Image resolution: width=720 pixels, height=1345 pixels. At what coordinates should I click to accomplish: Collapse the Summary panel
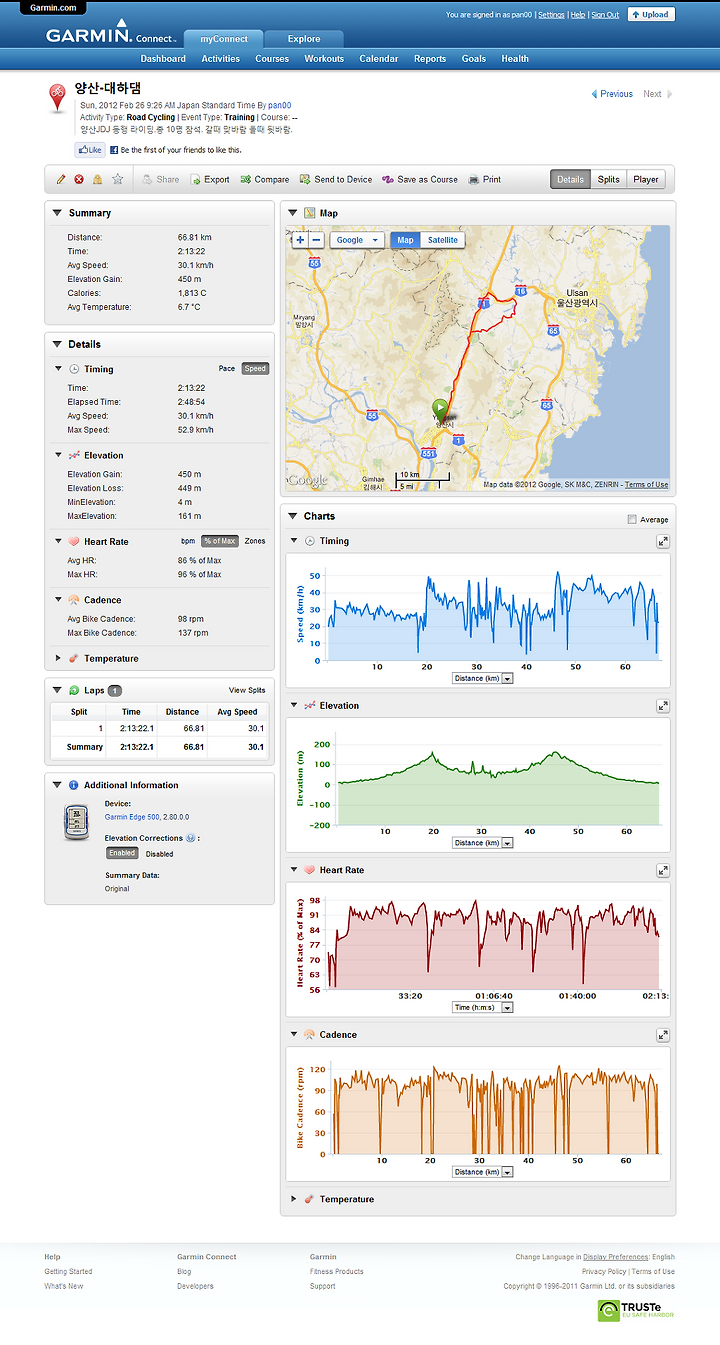pos(57,213)
